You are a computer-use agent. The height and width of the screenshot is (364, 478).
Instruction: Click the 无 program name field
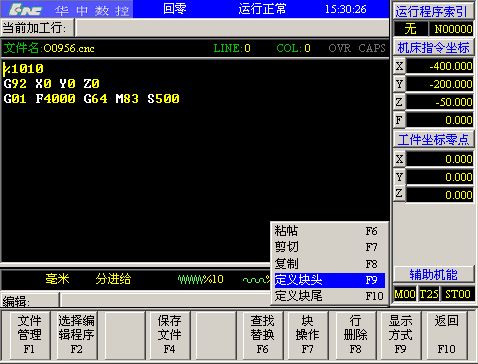tap(411, 29)
